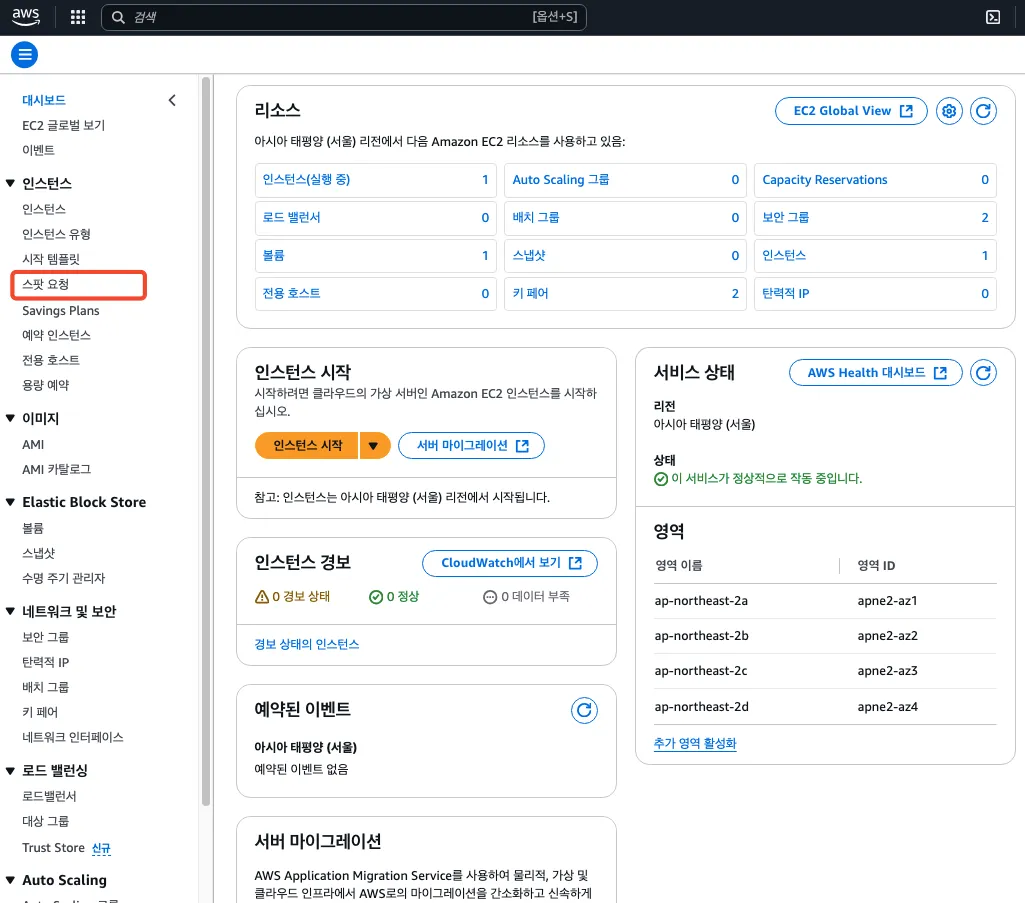
Task: Click the service operating normally status text
Action: coord(766,479)
